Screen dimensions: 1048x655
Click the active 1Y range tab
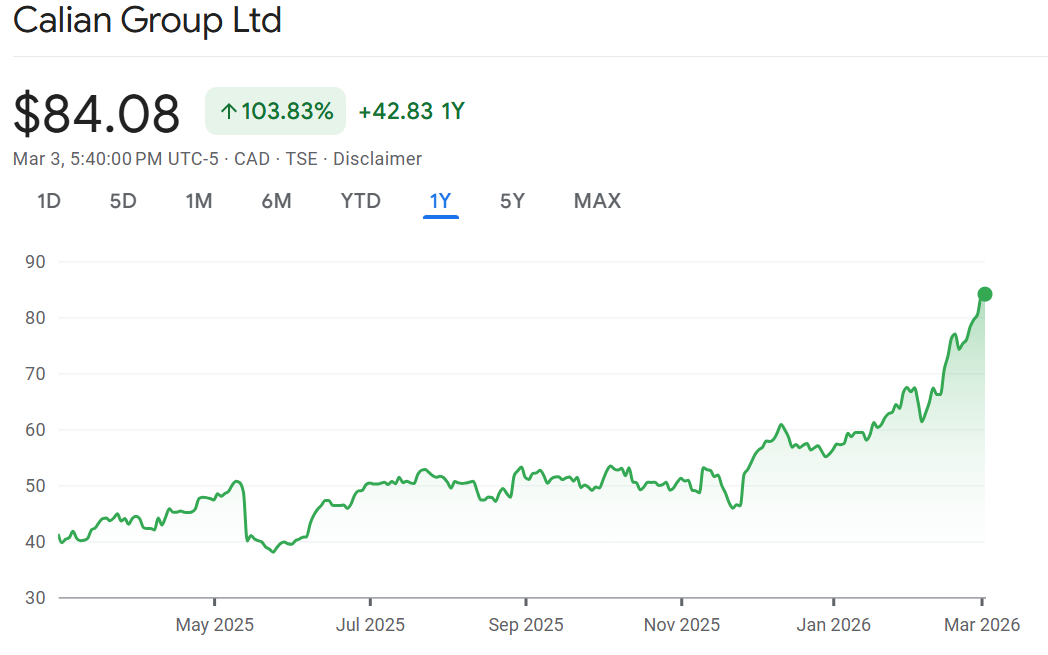pos(440,201)
